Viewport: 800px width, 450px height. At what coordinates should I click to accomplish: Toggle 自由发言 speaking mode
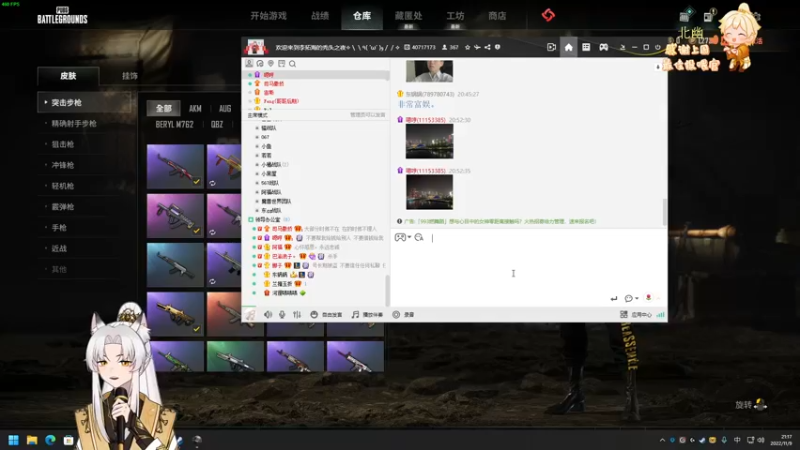coord(327,314)
